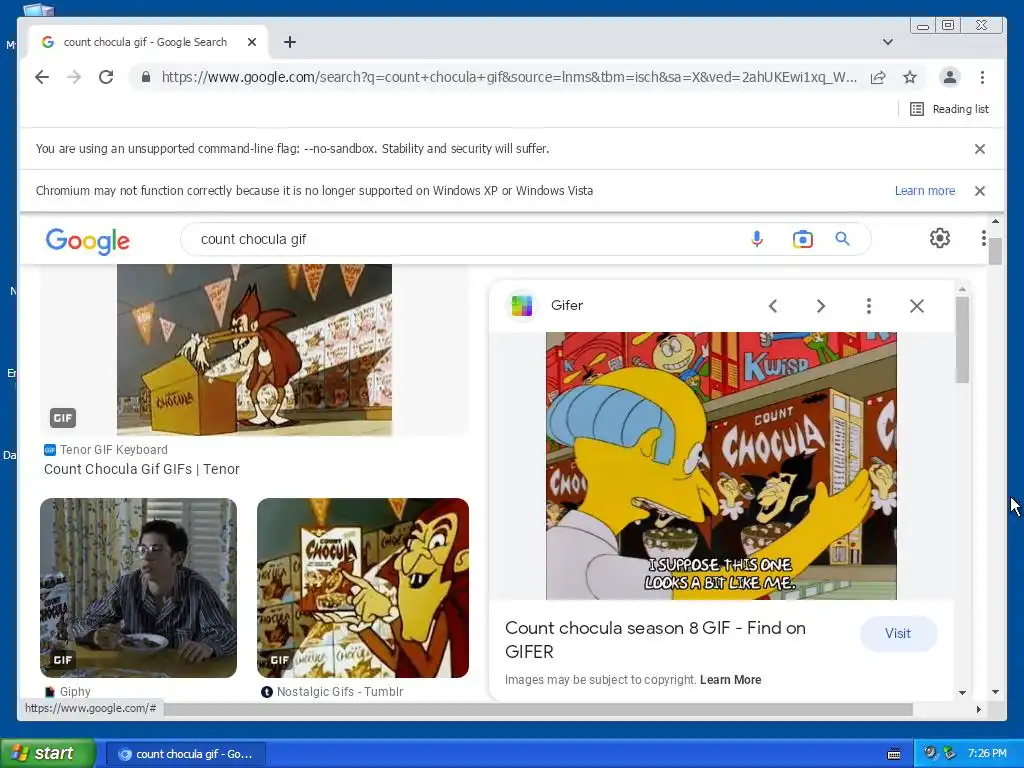Click the preview panel scroll-down arrow

pos(962,692)
